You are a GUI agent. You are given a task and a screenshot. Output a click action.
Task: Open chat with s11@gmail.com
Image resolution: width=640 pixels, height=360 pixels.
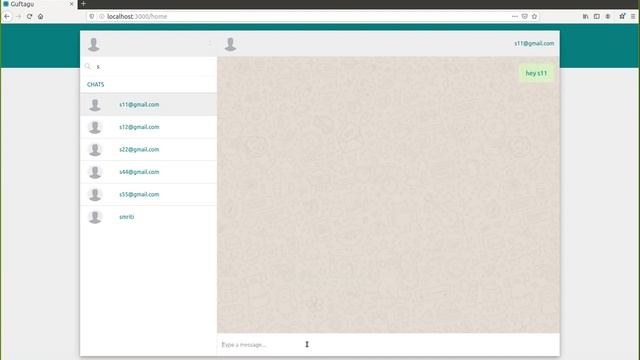149,104
